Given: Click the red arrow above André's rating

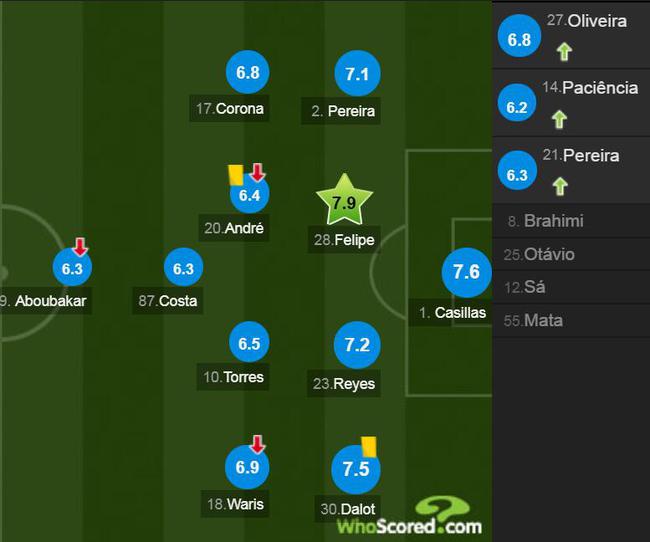Looking at the screenshot, I should click(257, 173).
